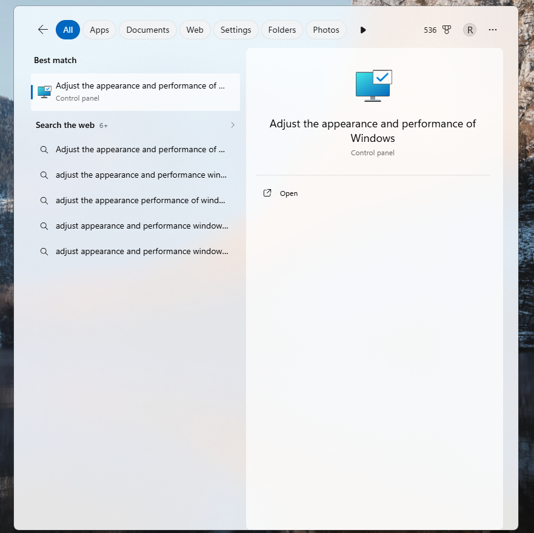Click the Best match heading
This screenshot has width=534, height=533.
click(x=55, y=60)
